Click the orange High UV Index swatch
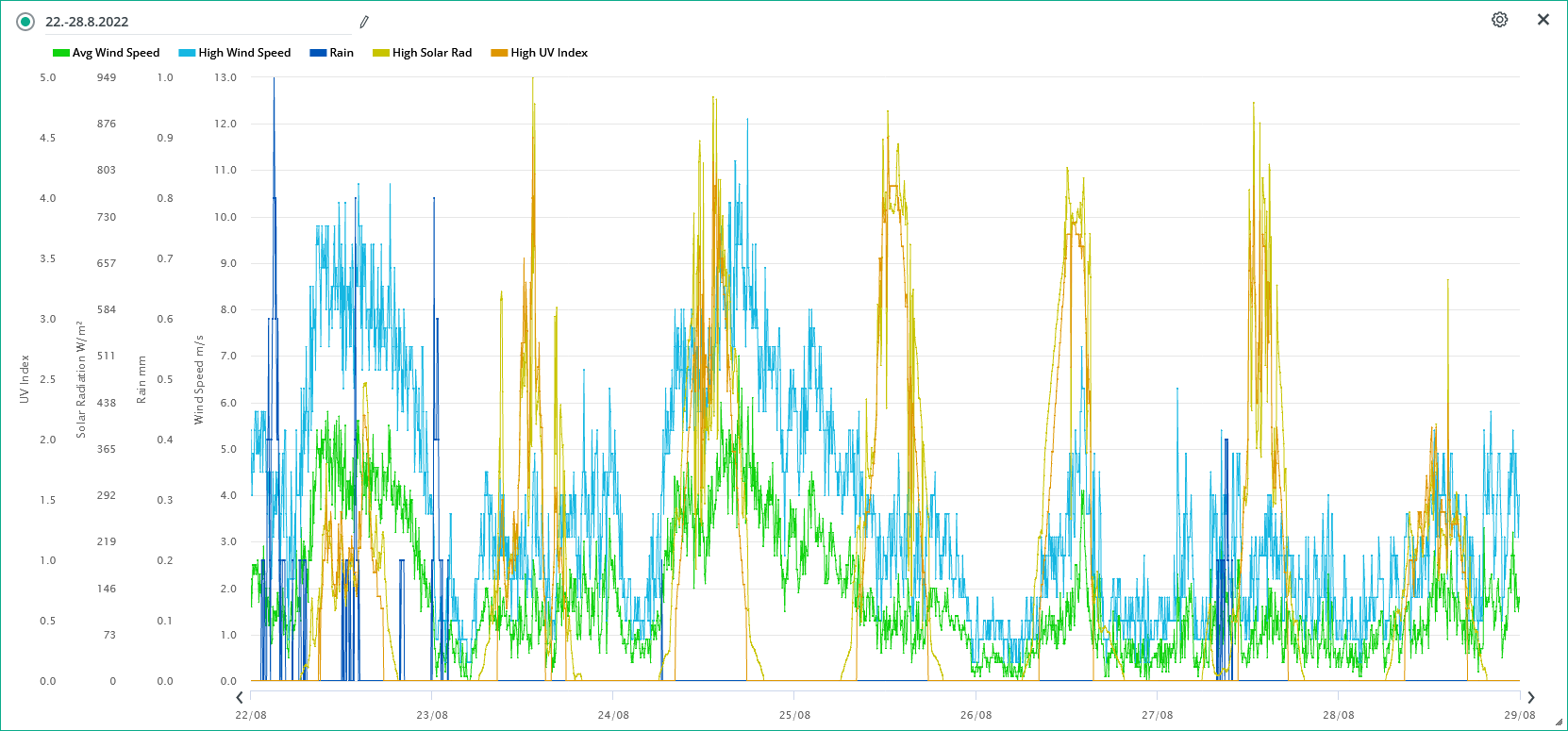The width and height of the screenshot is (1568, 731). click(499, 53)
